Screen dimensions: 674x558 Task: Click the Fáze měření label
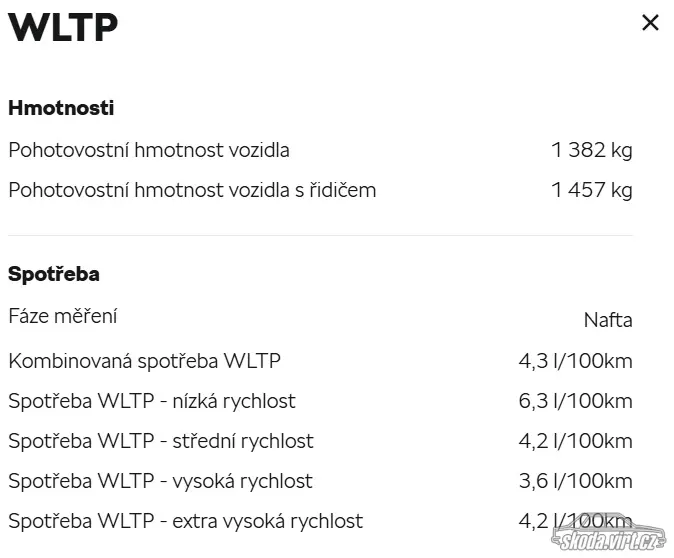[63, 316]
